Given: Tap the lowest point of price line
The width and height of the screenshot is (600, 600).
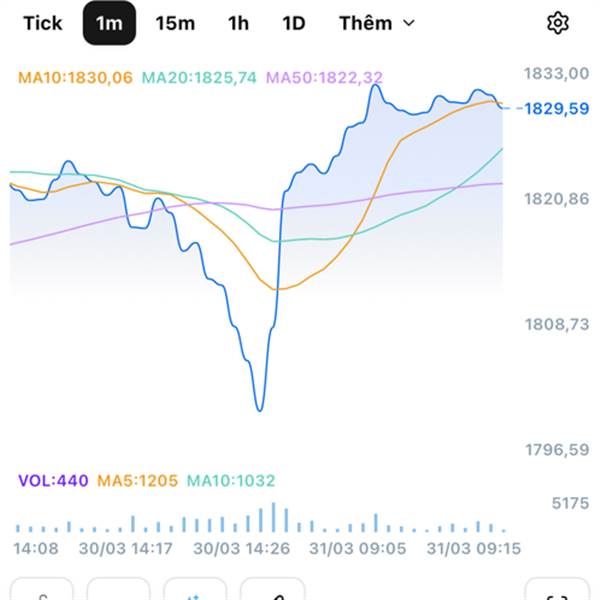Looking at the screenshot, I should point(260,409).
